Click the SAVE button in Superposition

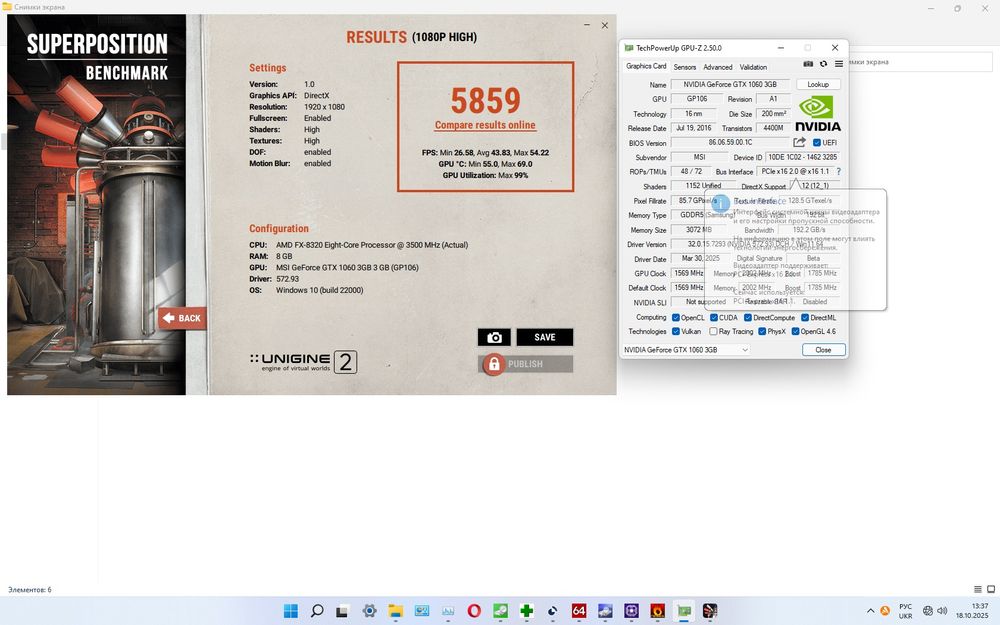[545, 337]
